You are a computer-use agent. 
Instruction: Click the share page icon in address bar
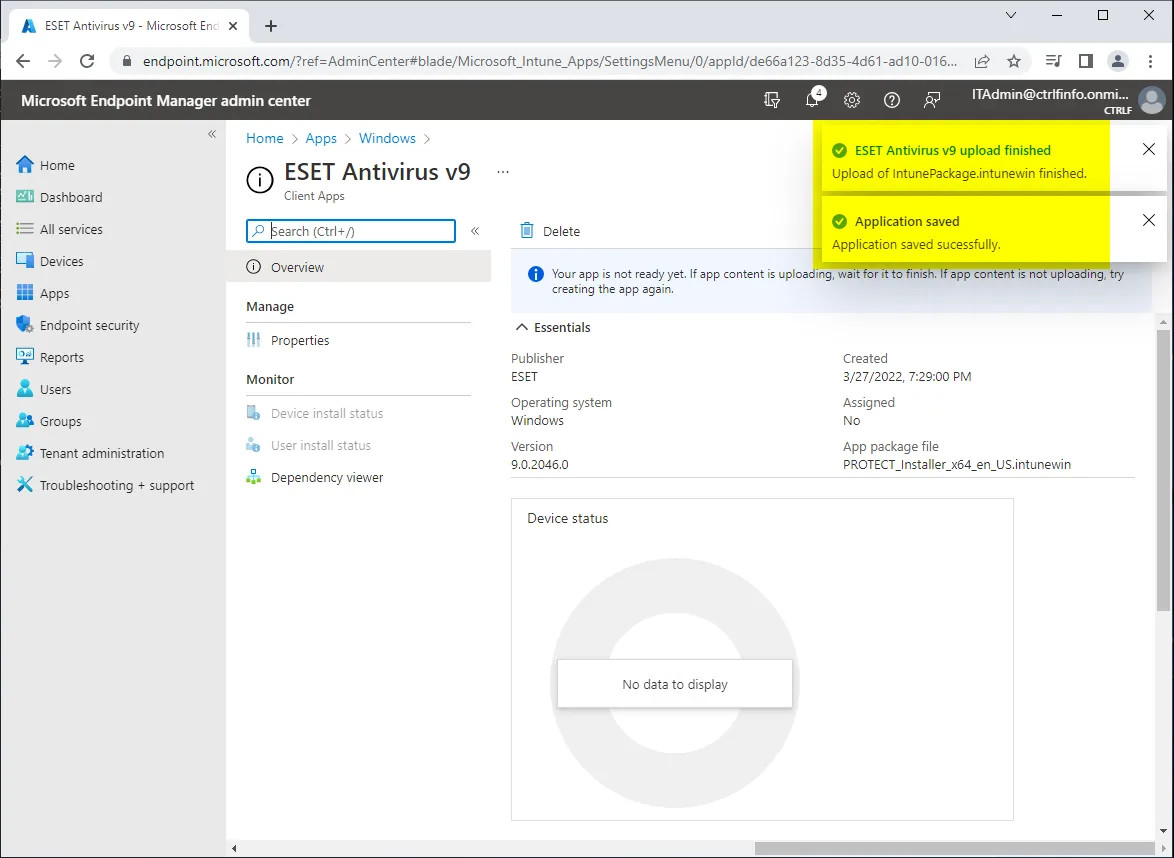[x=982, y=61]
